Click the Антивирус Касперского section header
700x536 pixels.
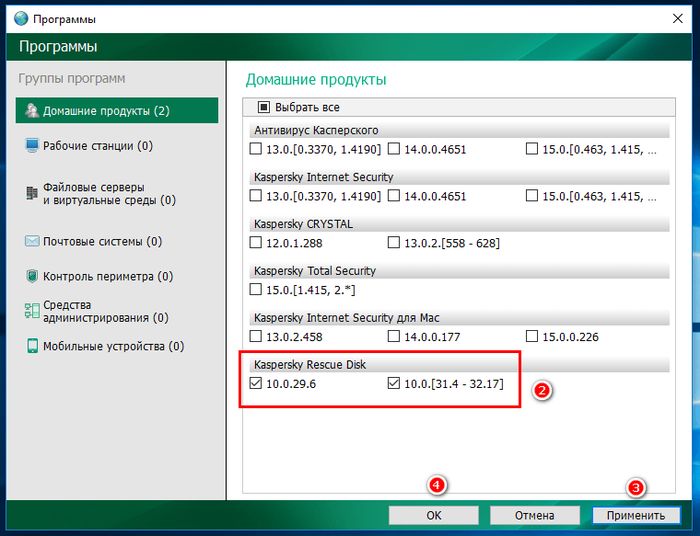pos(459,130)
